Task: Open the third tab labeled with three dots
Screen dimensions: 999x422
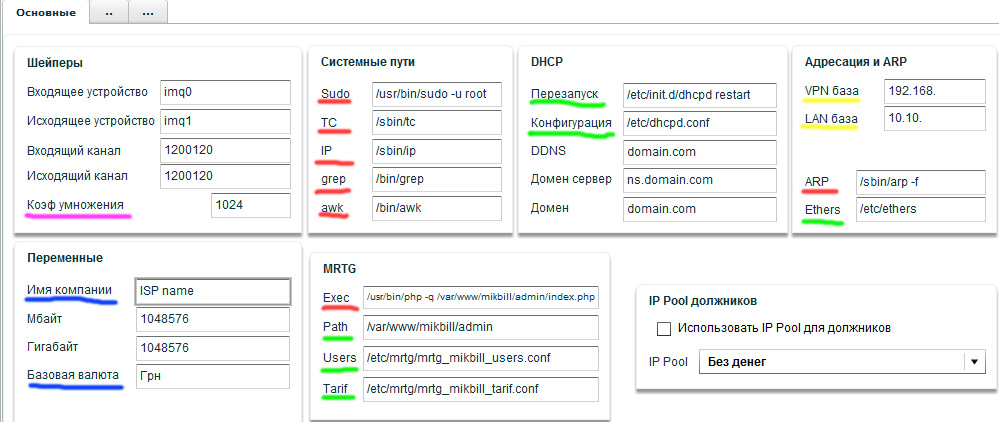Action: pyautogui.click(x=147, y=12)
